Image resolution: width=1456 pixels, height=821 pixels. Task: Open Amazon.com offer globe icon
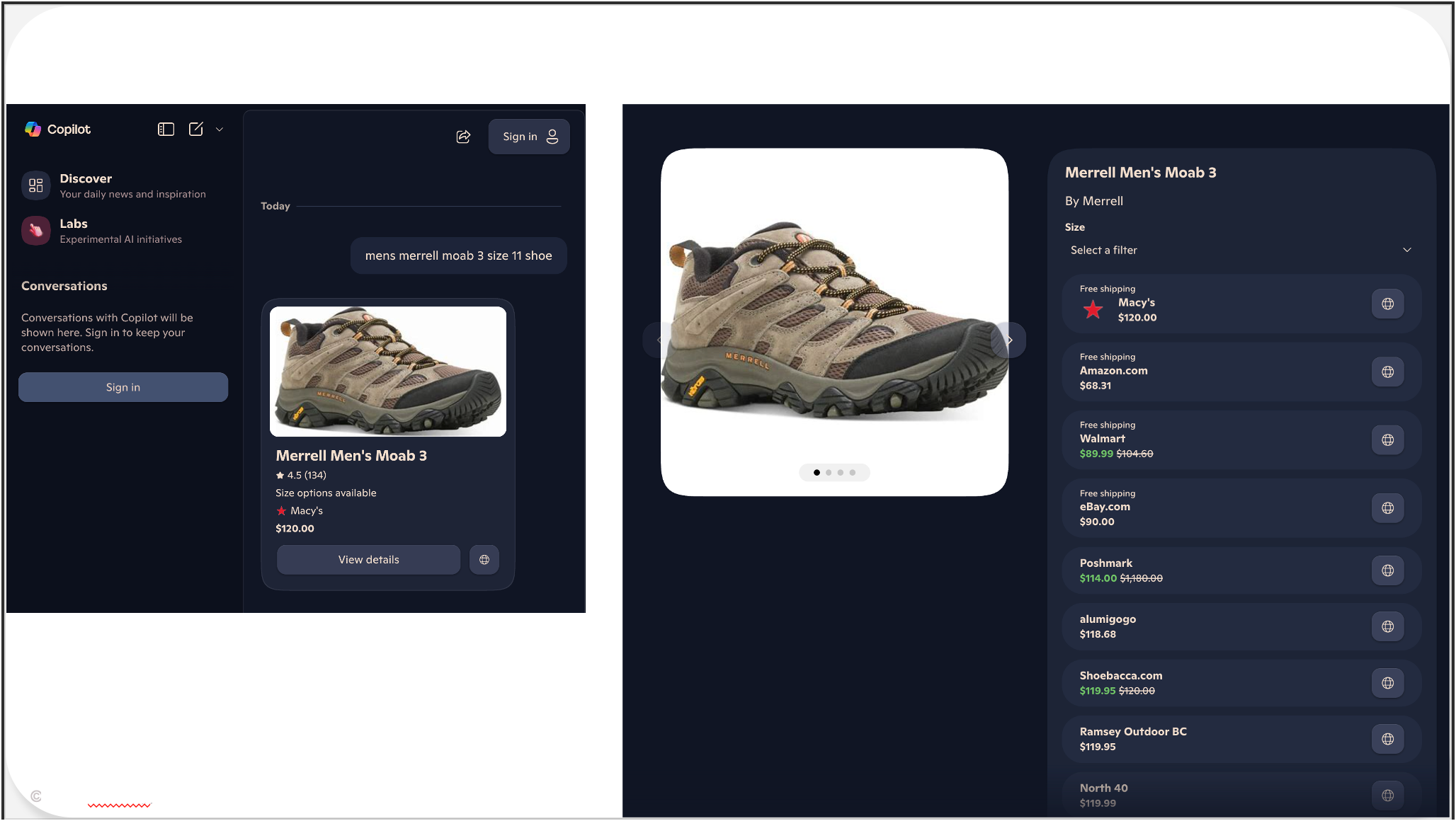pyautogui.click(x=1387, y=372)
